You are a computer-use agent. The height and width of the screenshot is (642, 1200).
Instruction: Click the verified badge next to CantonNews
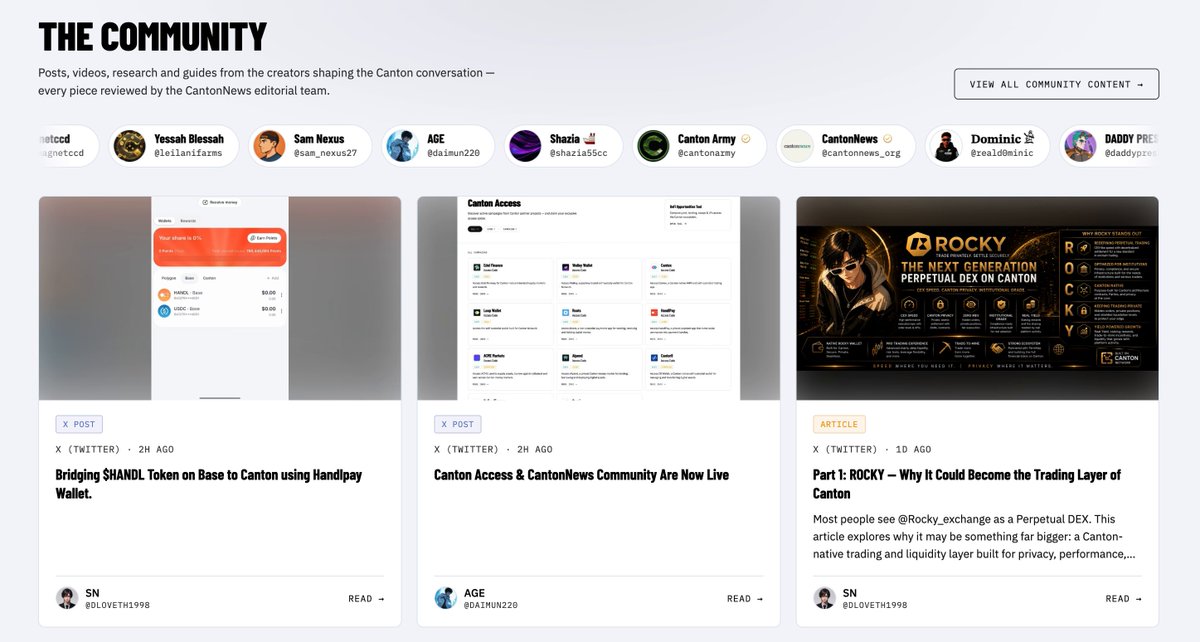[887, 139]
